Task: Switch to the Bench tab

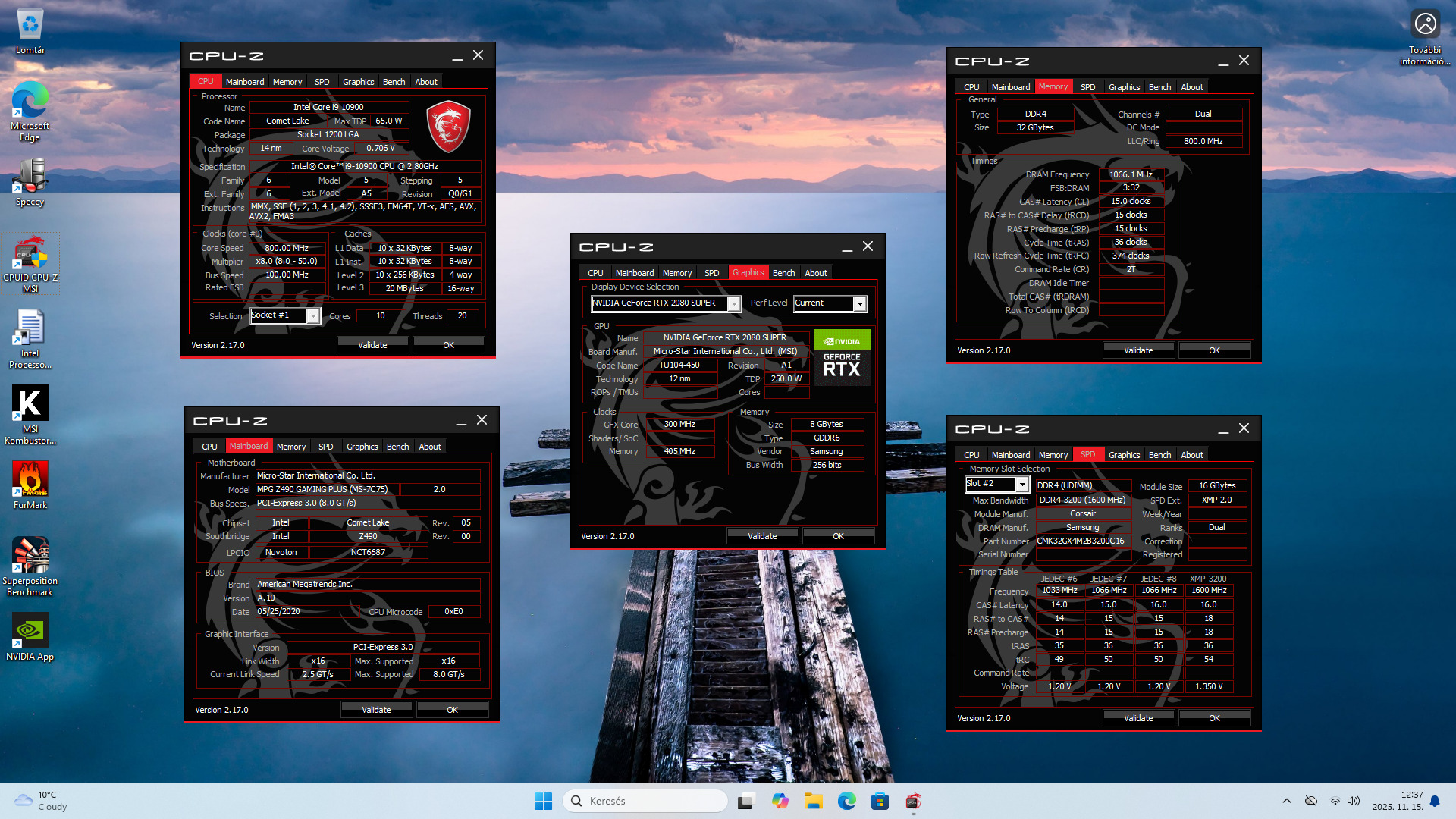Action: click(783, 272)
